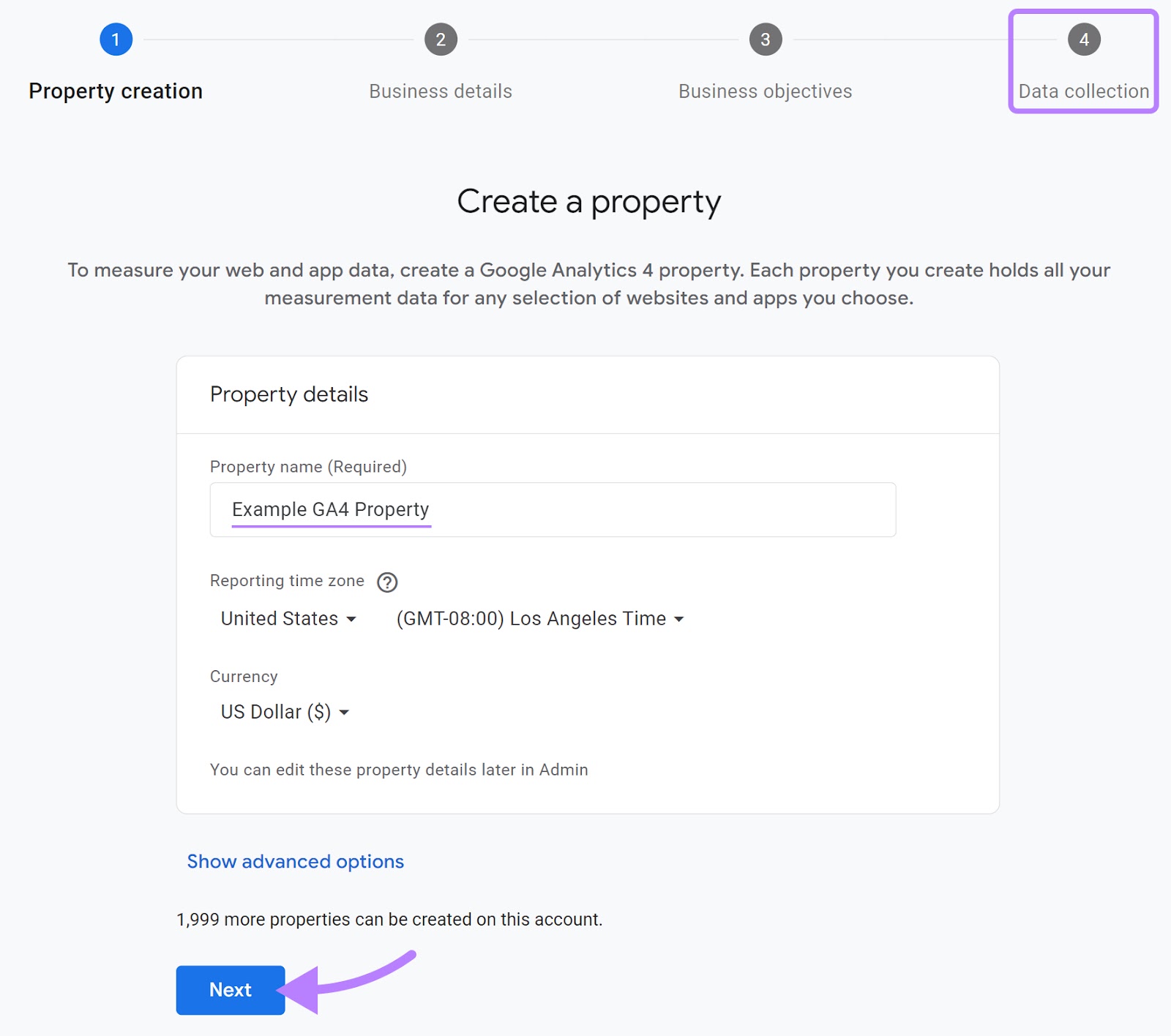Select the "Example GA4 Property" text
This screenshot has width=1171, height=1036.
pos(330,509)
